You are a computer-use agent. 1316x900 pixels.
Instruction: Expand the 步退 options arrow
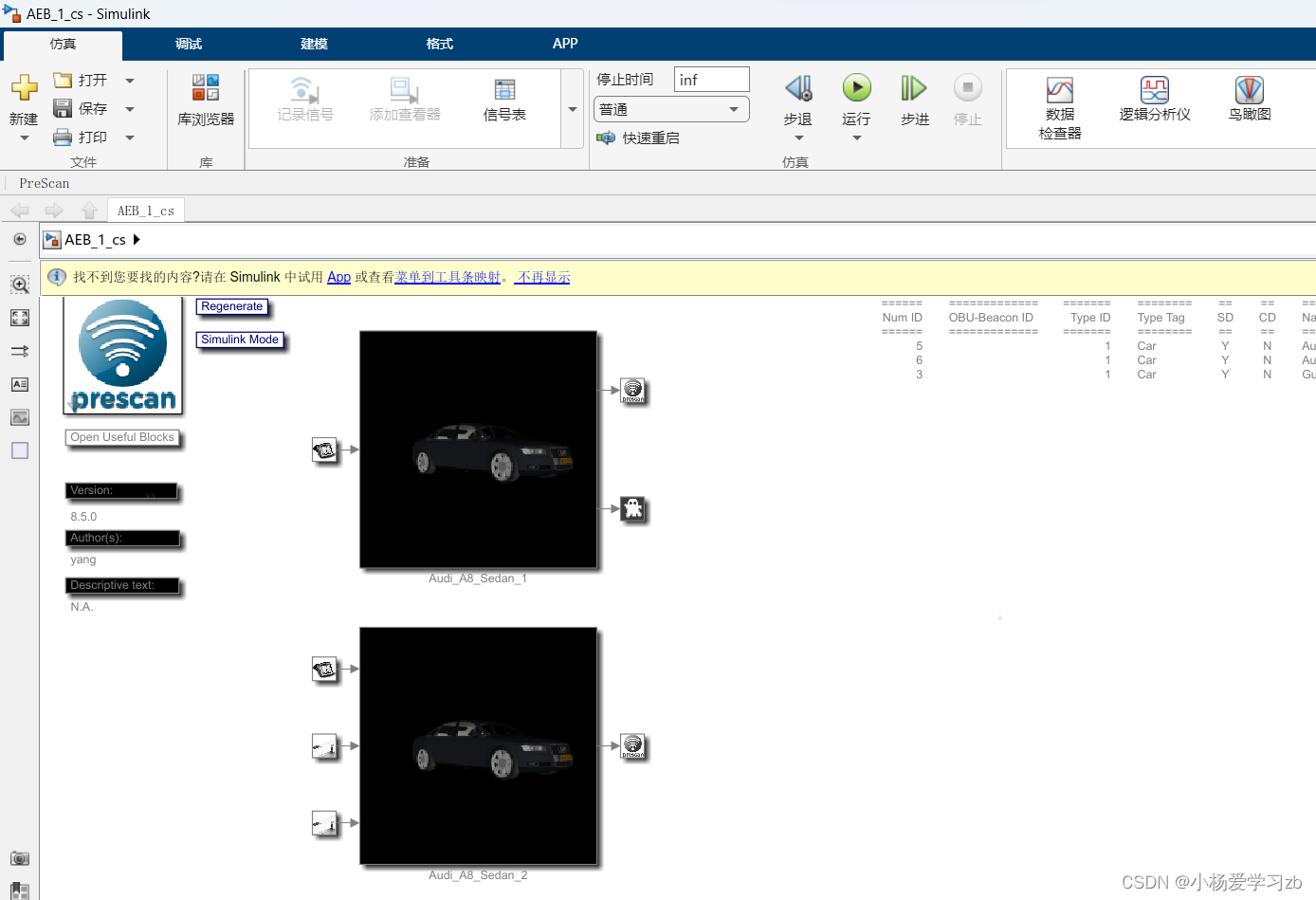pos(798,138)
